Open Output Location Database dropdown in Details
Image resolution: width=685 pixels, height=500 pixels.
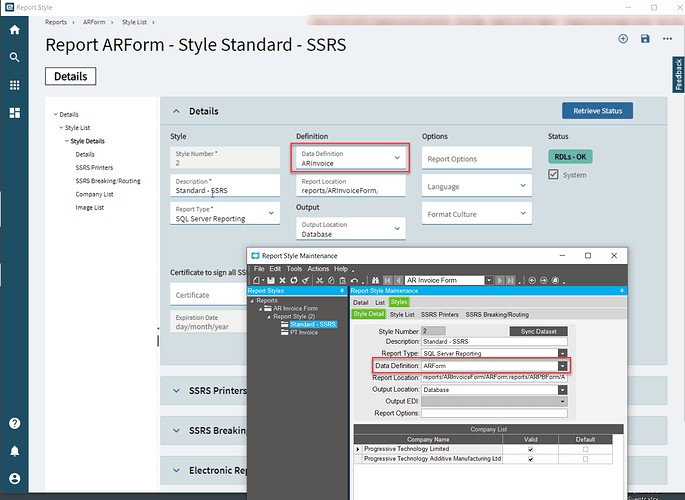(397, 228)
